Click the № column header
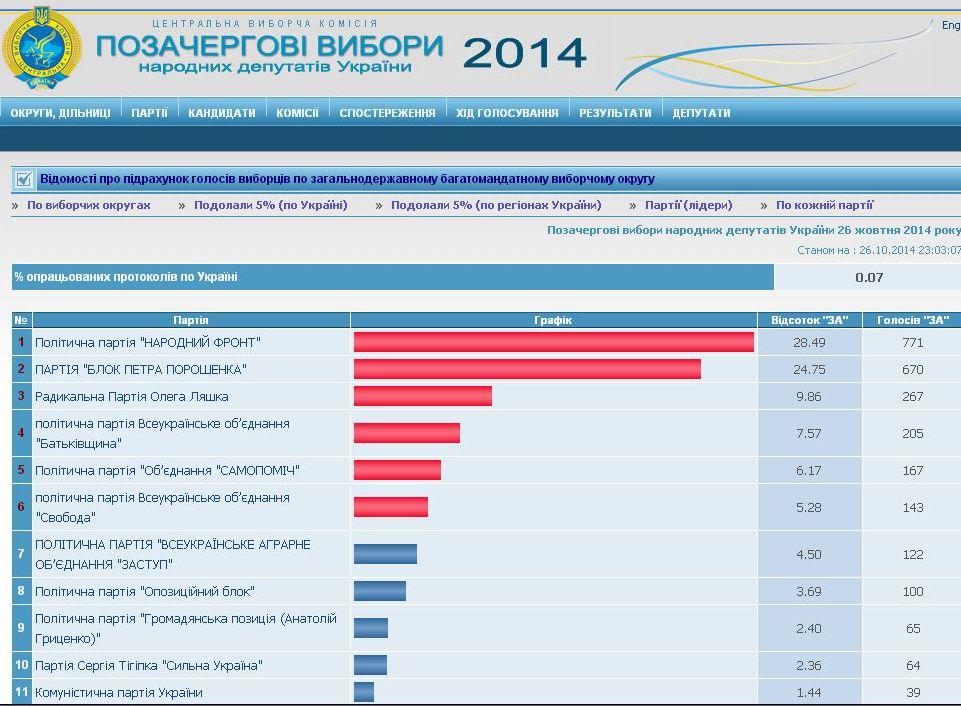 tap(21, 320)
